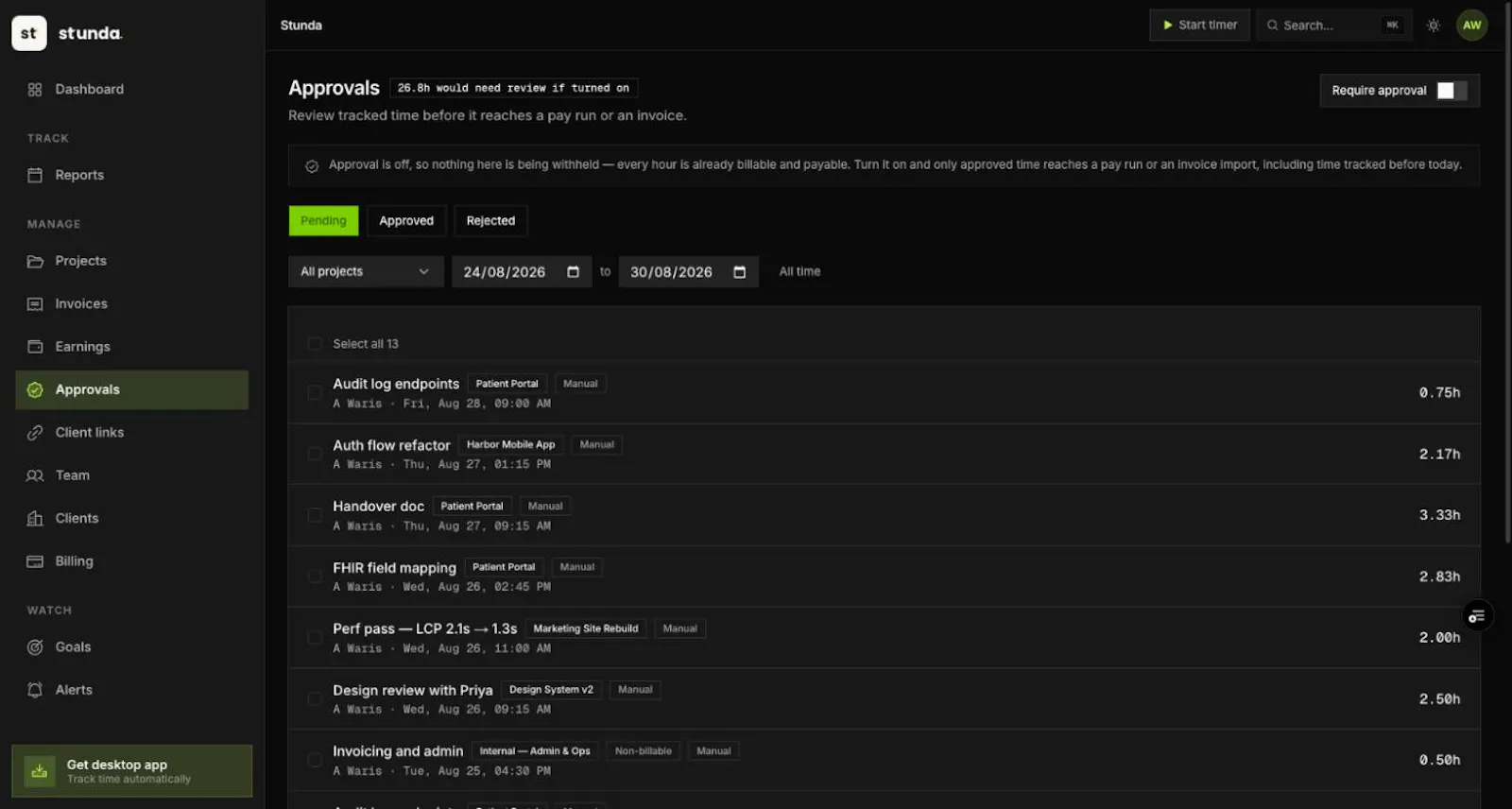Open Projects via its folder icon
This screenshot has width=1512, height=809.
[x=35, y=261]
